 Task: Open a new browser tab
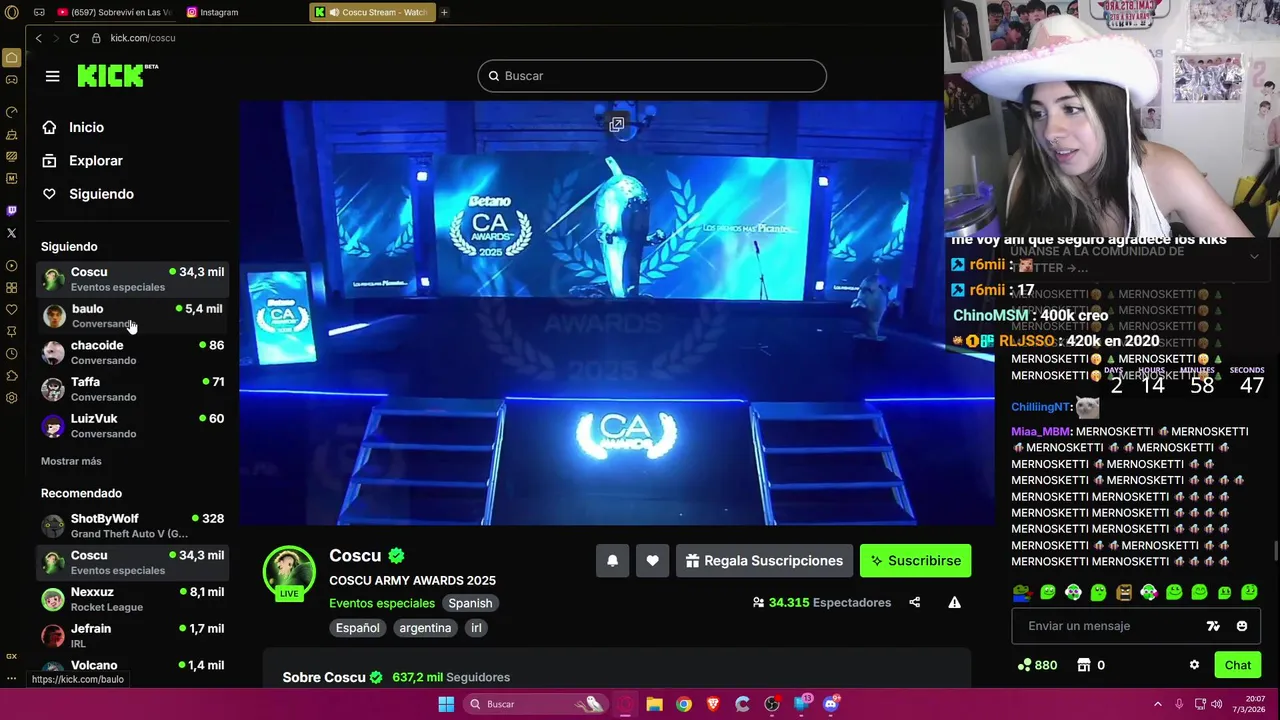point(444,12)
